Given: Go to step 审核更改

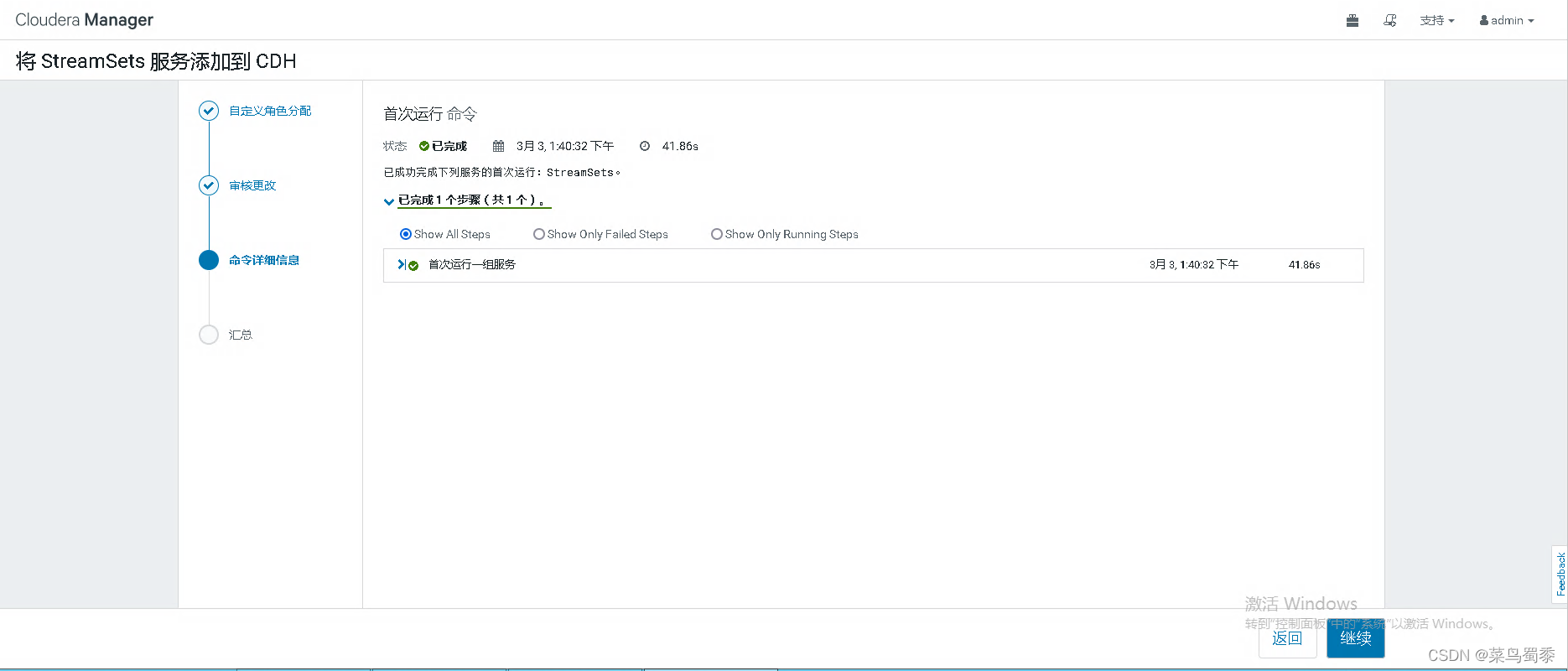Looking at the screenshot, I should coord(252,185).
